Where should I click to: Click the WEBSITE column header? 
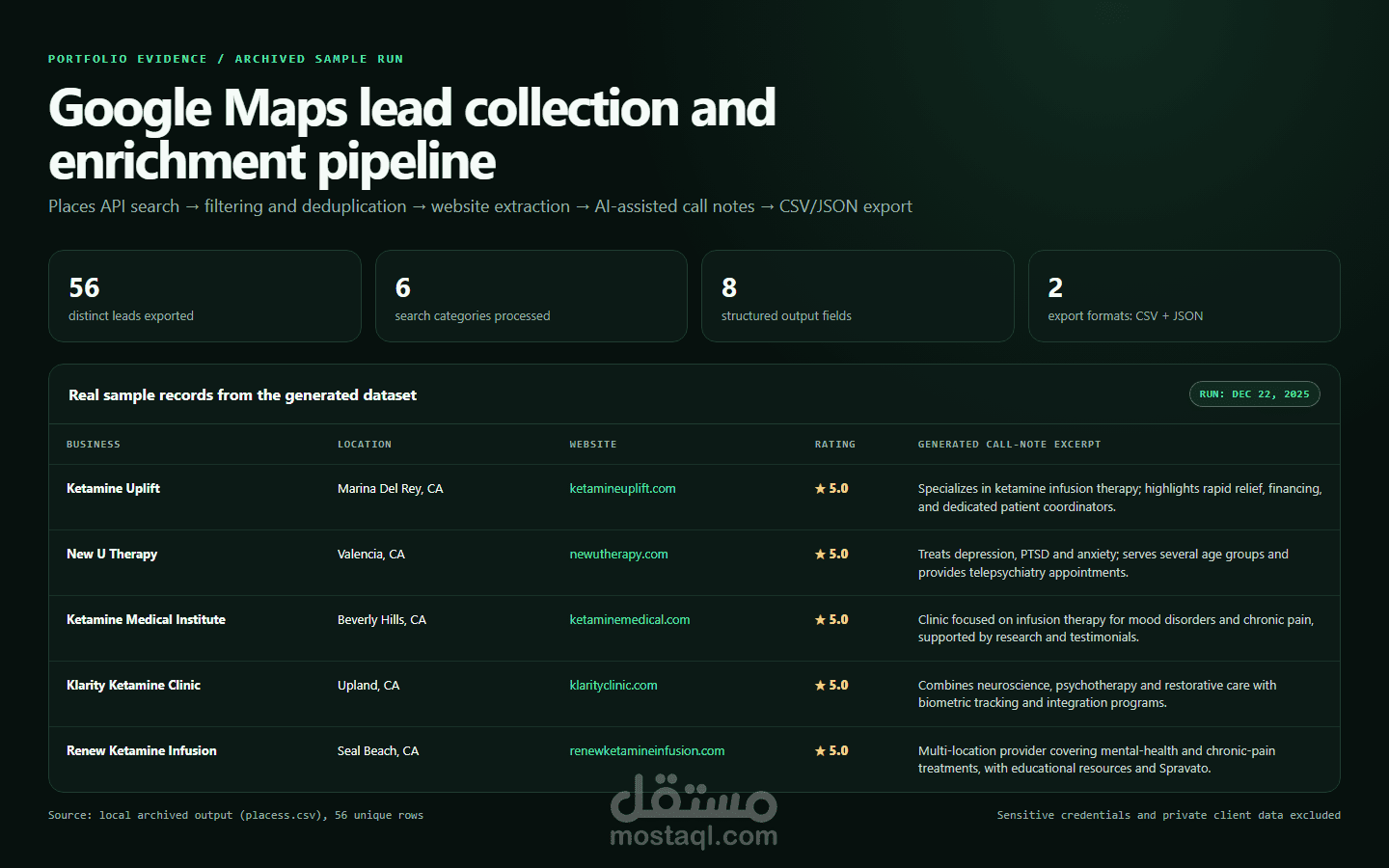(593, 445)
